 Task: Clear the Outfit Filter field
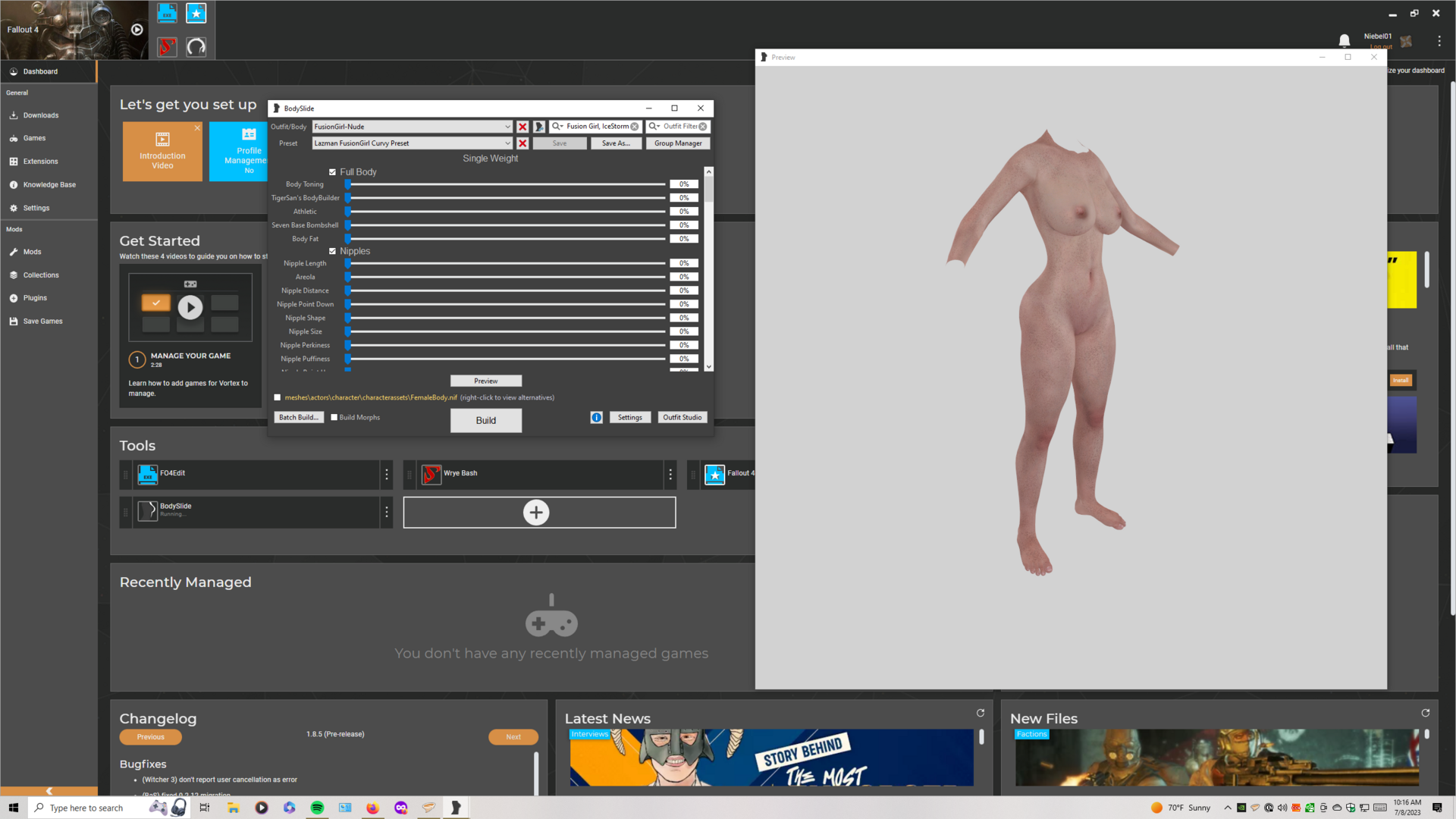tap(703, 127)
